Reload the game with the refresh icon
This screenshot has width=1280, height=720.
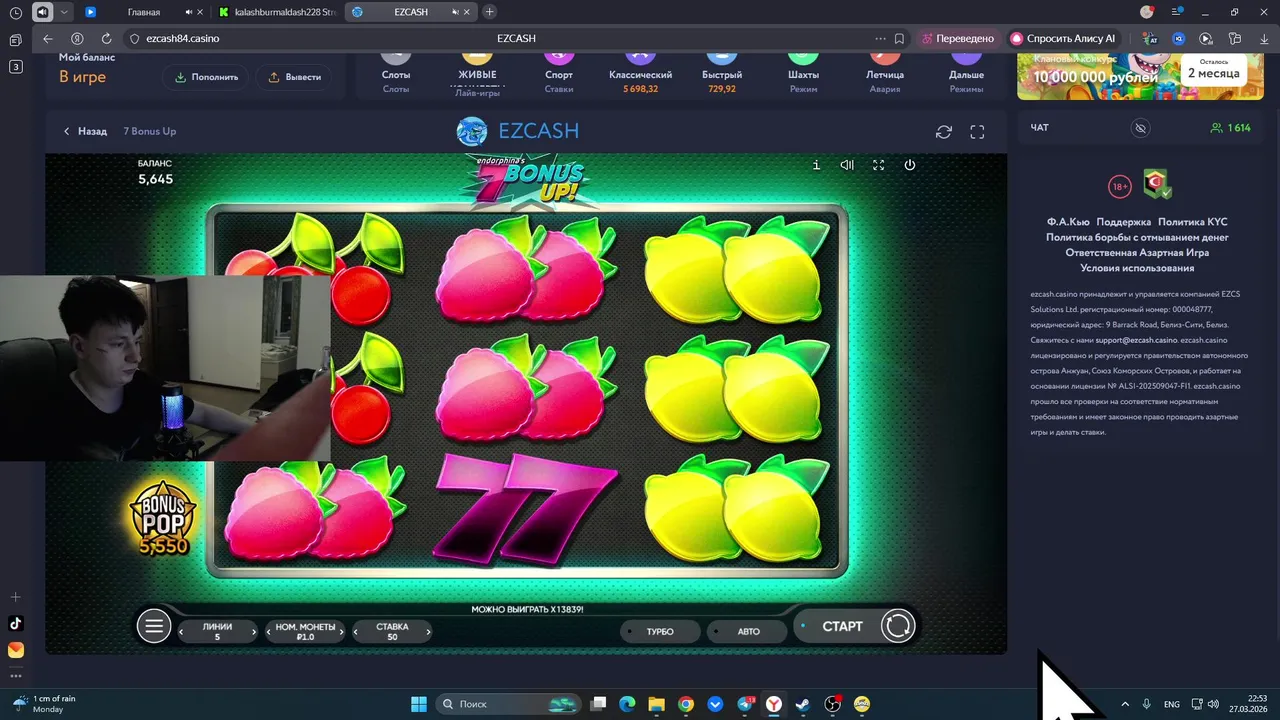click(x=943, y=132)
